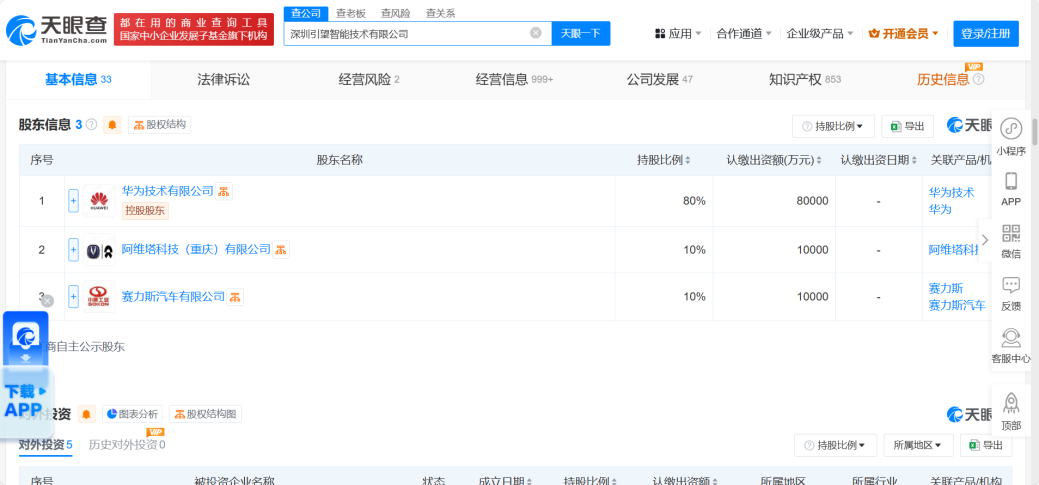Open the 赛力斯汽车有限公司 shareholder link
The height and width of the screenshot is (485, 1039).
click(x=173, y=297)
